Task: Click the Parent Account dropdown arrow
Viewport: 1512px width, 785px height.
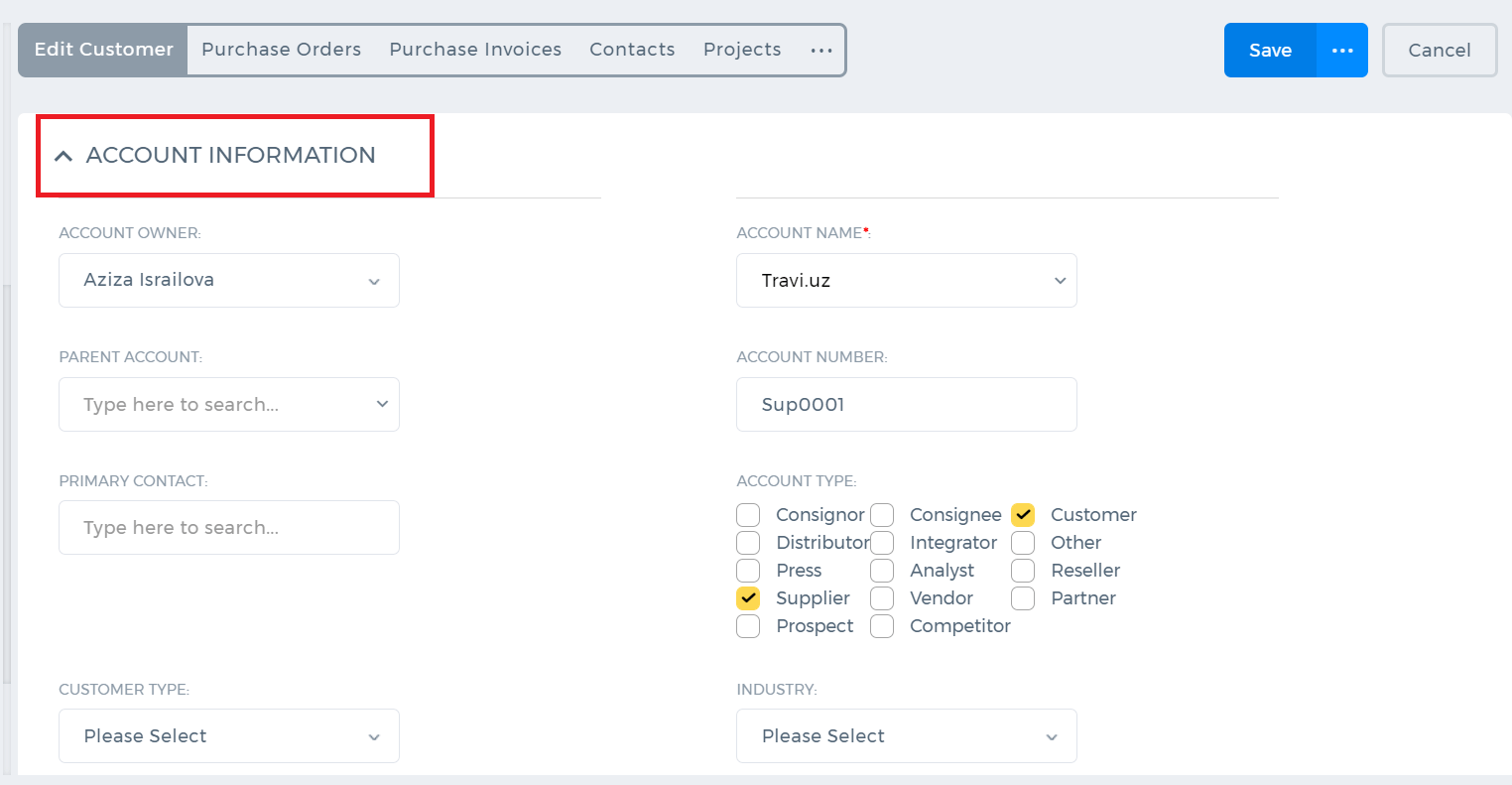Action: 382,404
